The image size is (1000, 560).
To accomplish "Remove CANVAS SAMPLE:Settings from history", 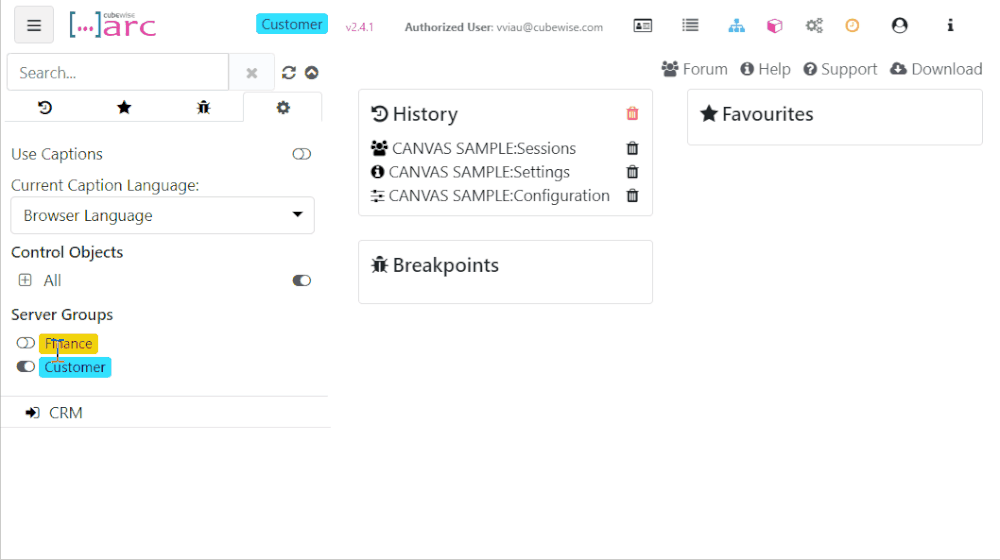I will point(632,172).
